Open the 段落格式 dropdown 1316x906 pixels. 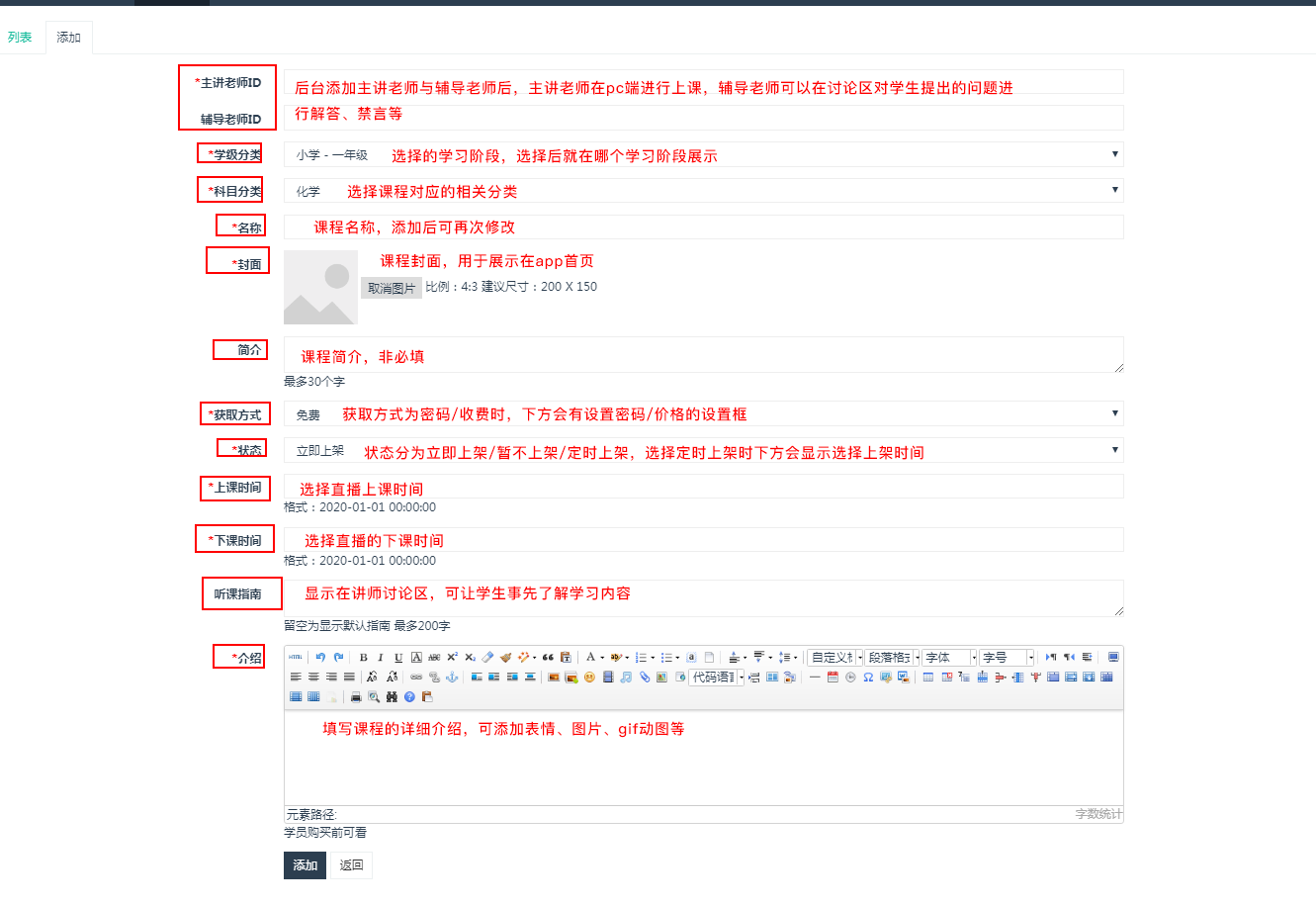coord(893,657)
